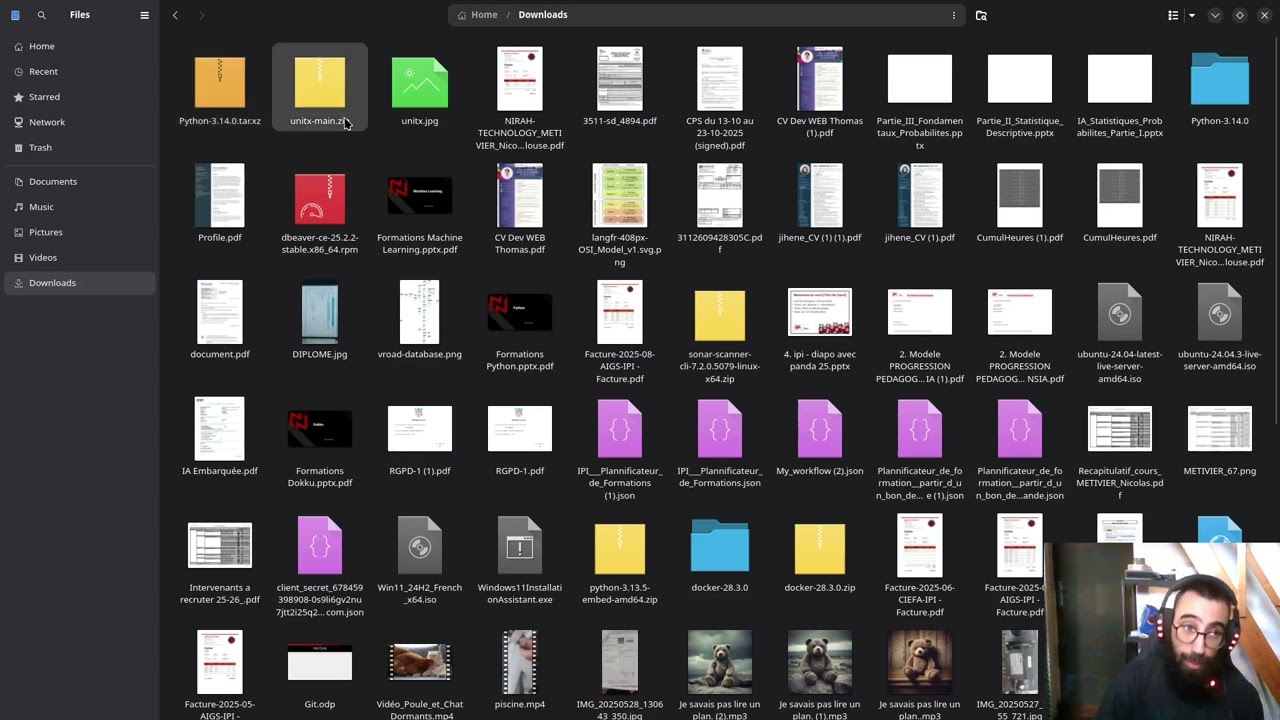Open the view options dropdown arrow
1280x720 pixels.
click(1192, 15)
